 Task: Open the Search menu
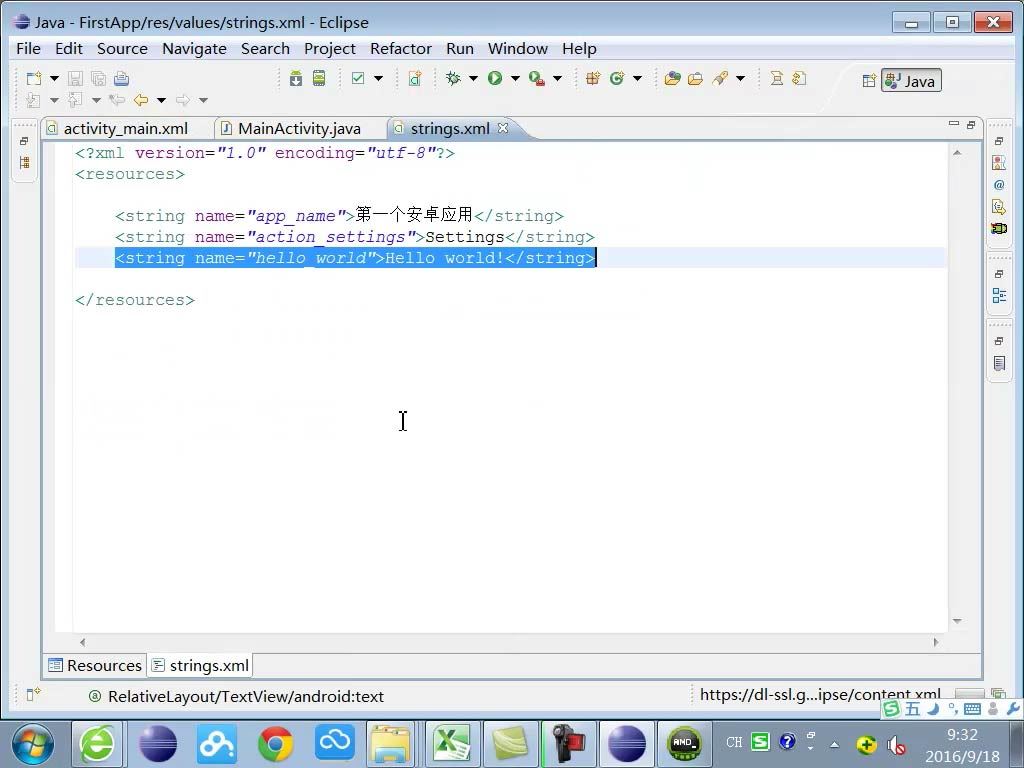click(x=265, y=49)
